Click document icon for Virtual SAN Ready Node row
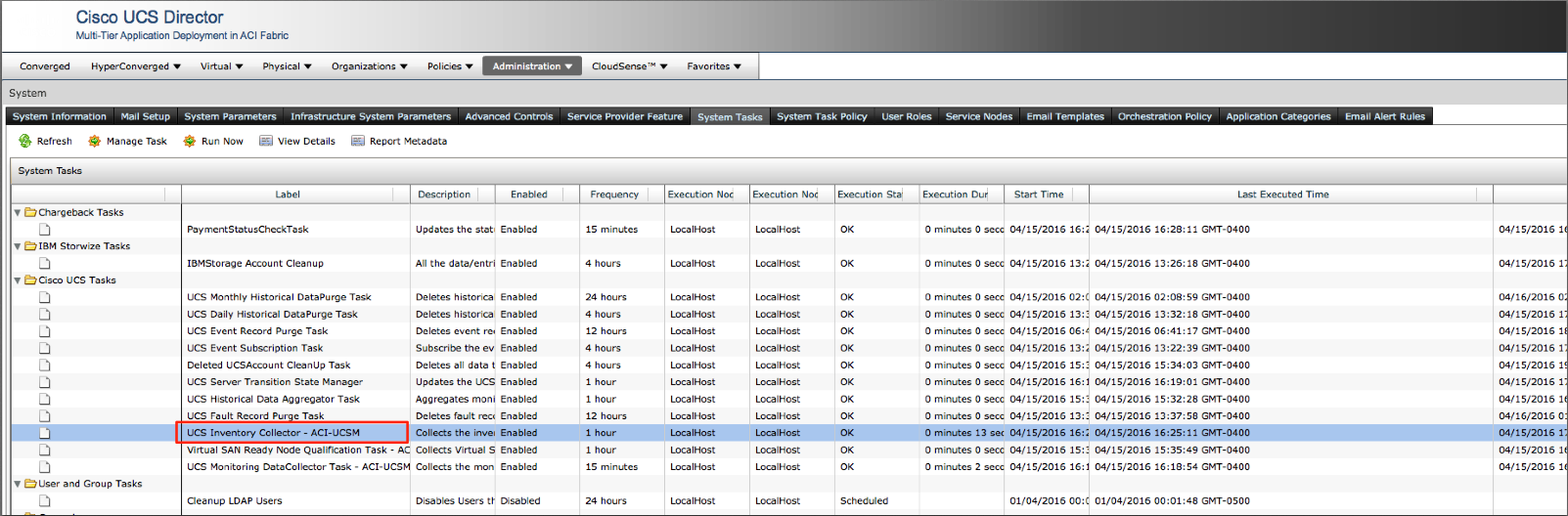Image resolution: width=1568 pixels, height=516 pixels. point(45,450)
